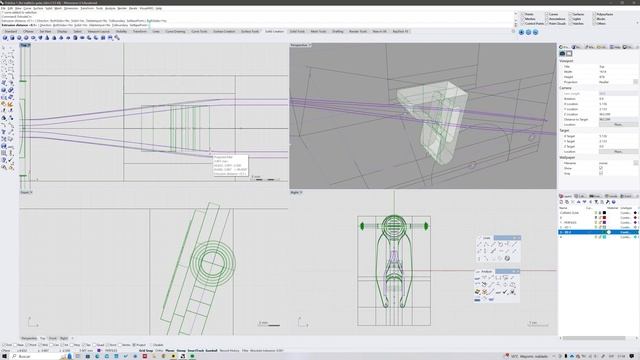The width and height of the screenshot is (640, 360).
Task: Toggle the Polysurfaces selection filter
Action: (595, 14)
